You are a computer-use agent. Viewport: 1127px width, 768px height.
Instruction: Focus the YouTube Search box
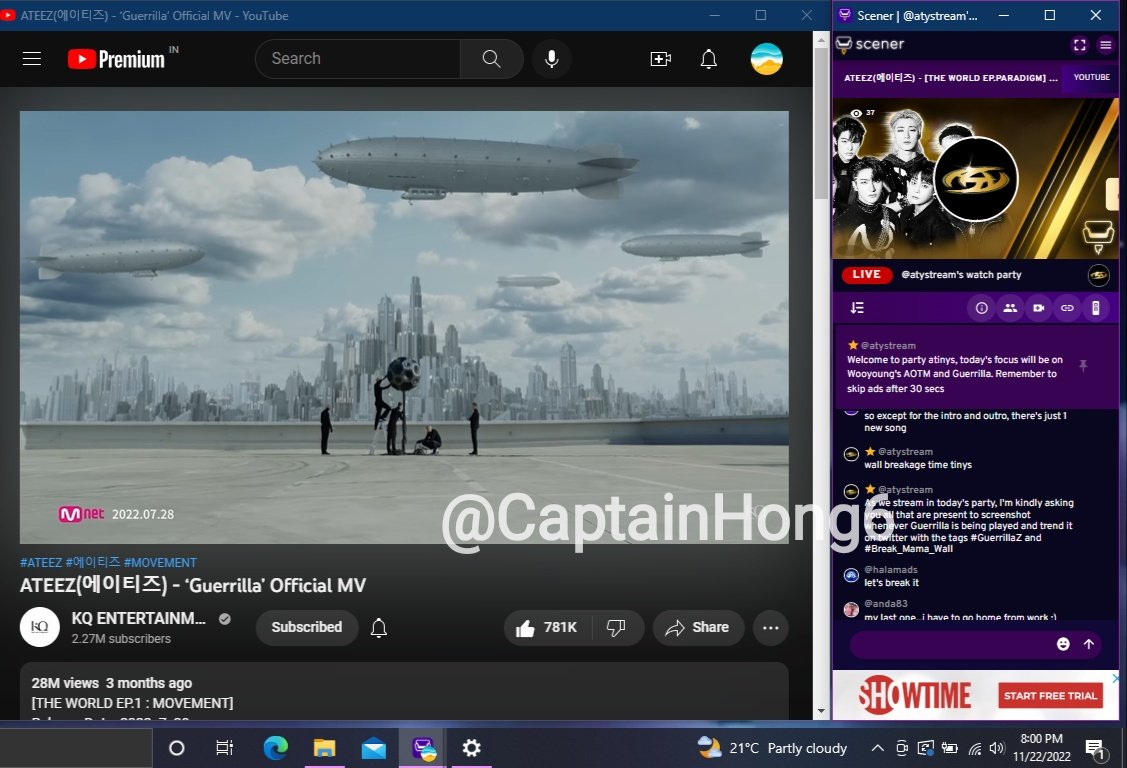point(358,59)
